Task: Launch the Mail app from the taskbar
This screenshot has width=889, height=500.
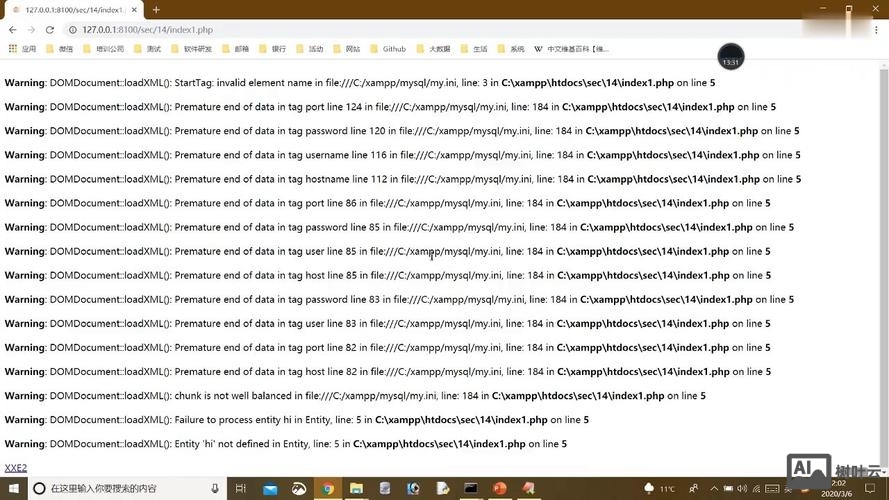Action: (269, 488)
